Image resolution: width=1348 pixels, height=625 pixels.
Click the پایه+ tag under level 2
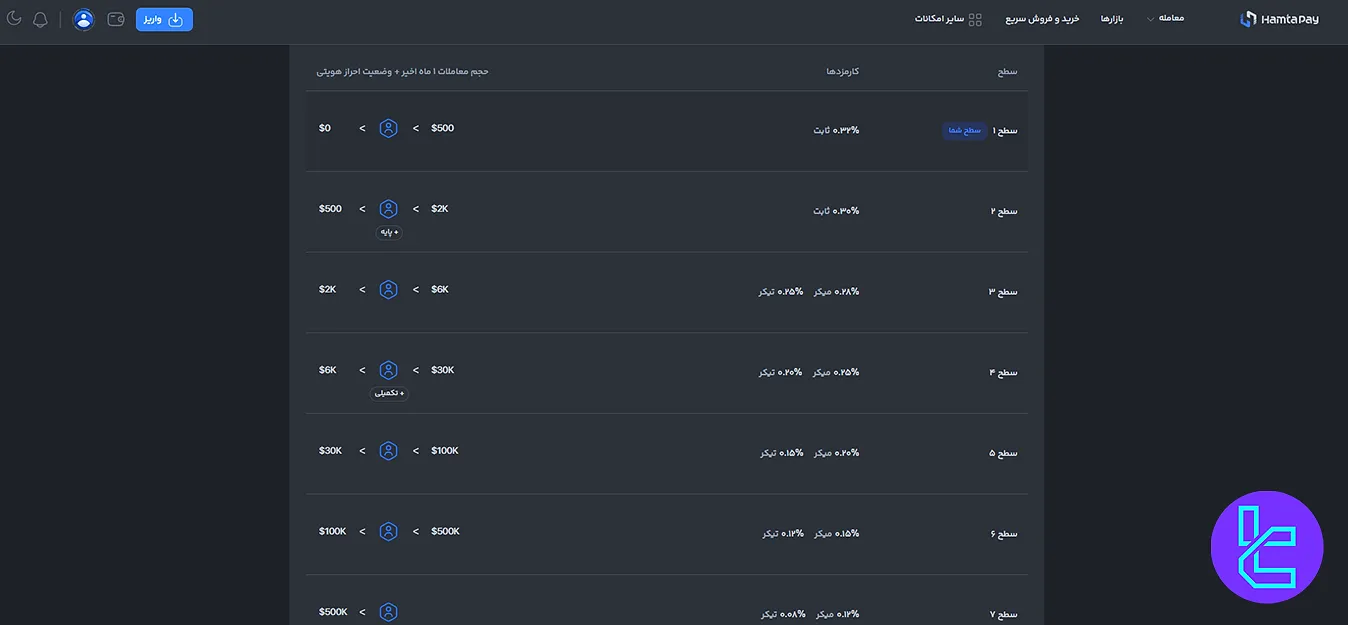pyautogui.click(x=389, y=233)
